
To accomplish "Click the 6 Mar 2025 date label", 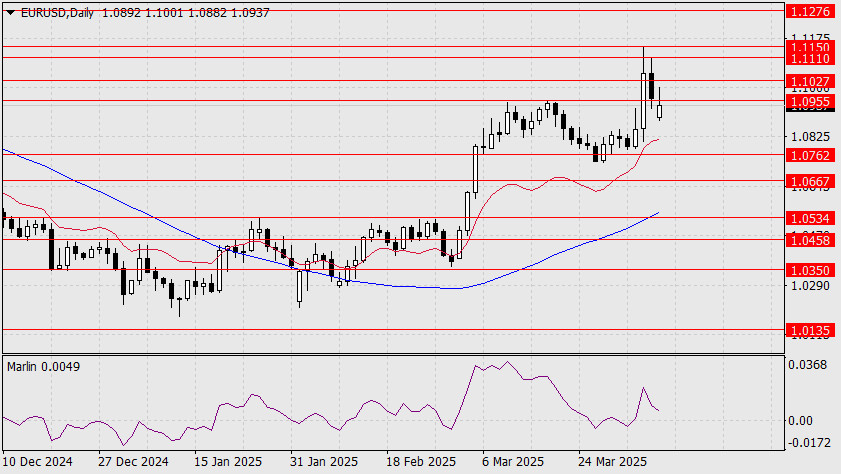I will pos(513,462).
